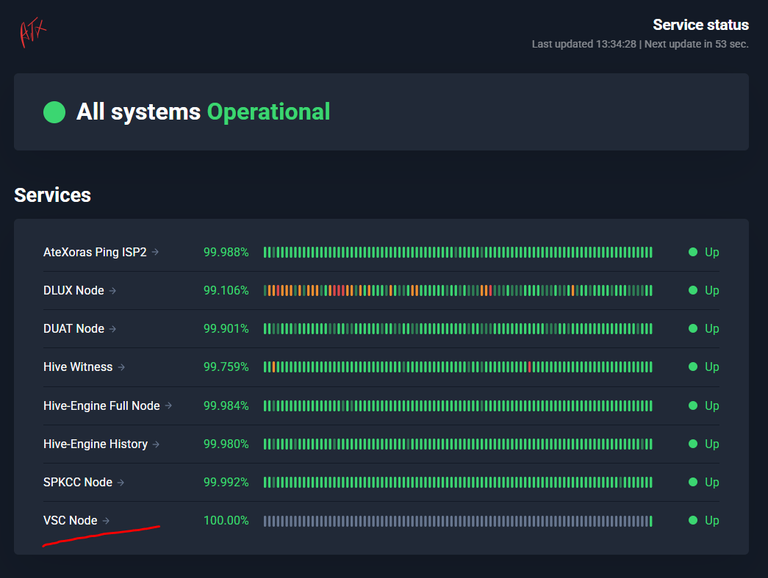Image resolution: width=768 pixels, height=578 pixels.
Task: Click the arrow icon beside AteXoras Ping ISP2
Action: 155,252
